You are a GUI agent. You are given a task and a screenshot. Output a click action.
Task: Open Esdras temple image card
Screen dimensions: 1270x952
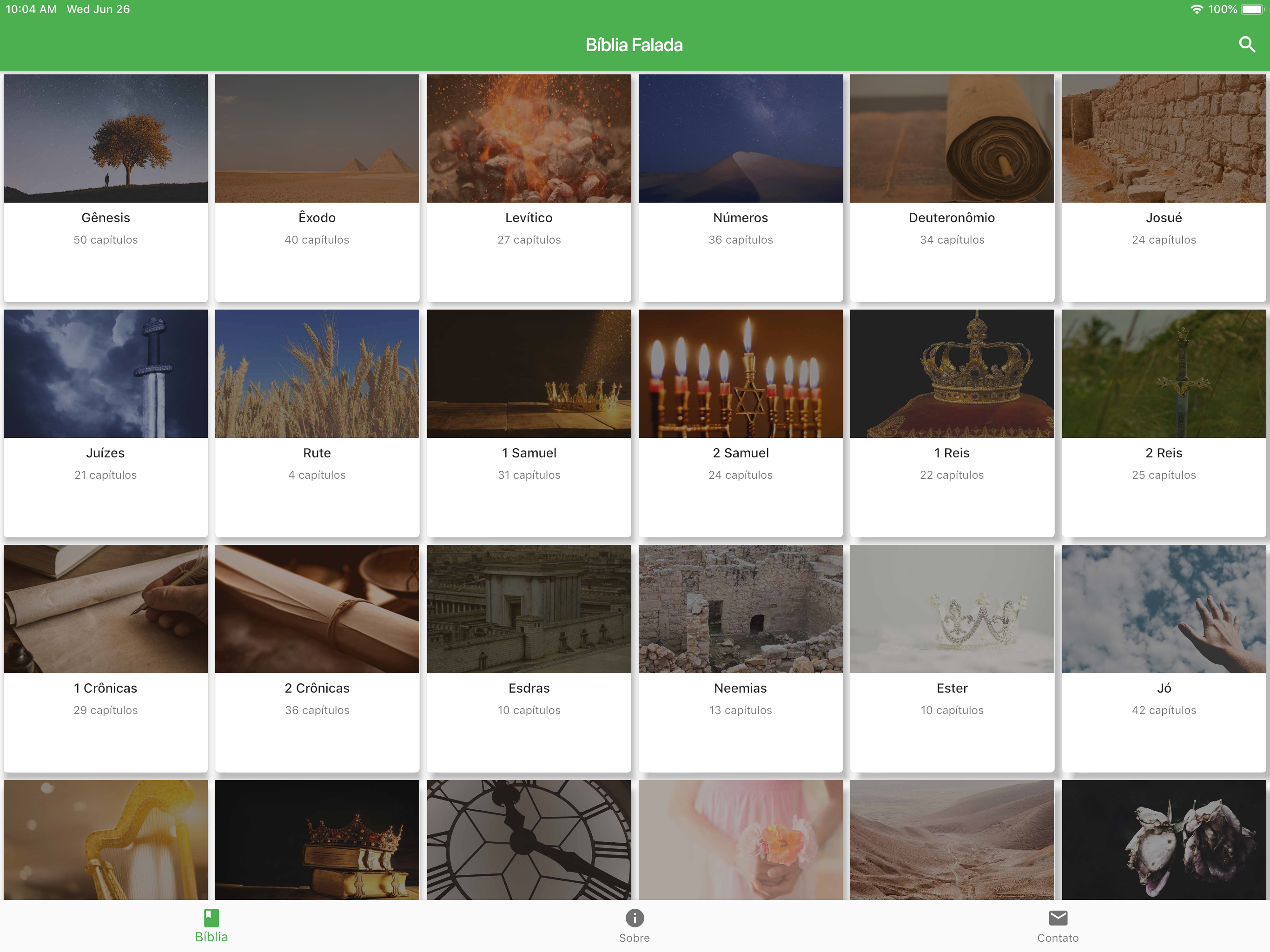tap(529, 608)
